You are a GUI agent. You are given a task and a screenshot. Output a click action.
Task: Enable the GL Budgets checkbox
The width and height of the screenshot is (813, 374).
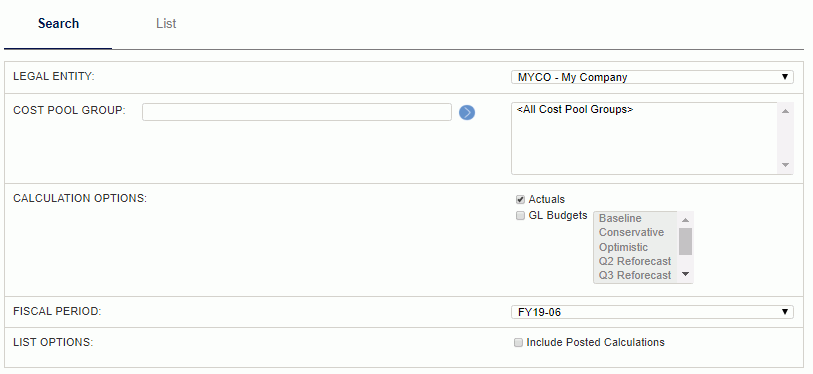point(520,216)
